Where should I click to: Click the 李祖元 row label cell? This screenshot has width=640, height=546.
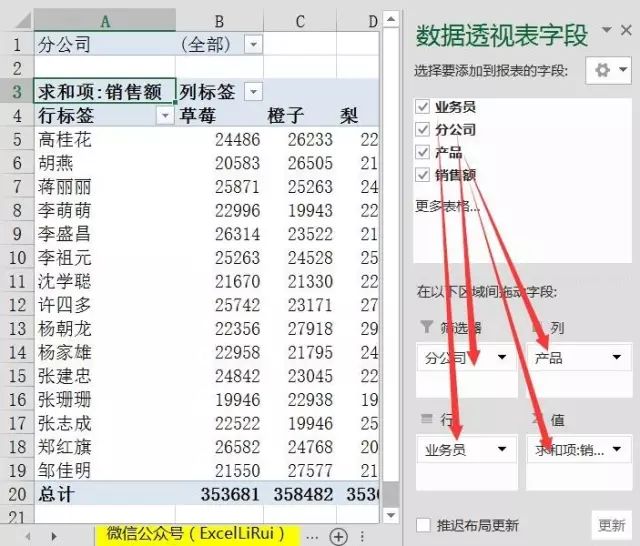(x=105, y=258)
